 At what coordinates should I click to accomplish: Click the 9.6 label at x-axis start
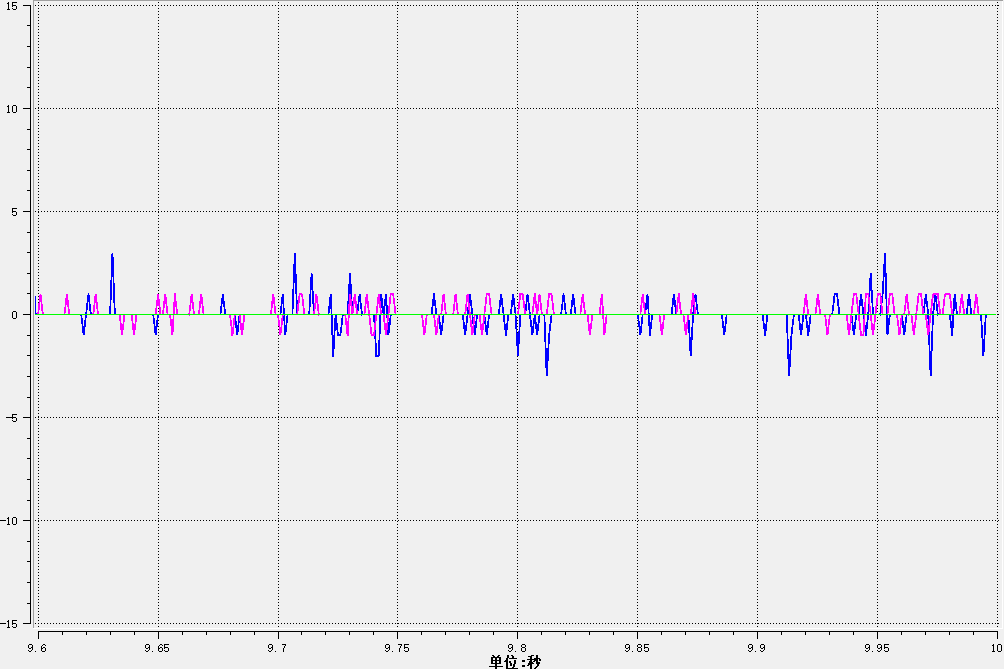[38, 648]
